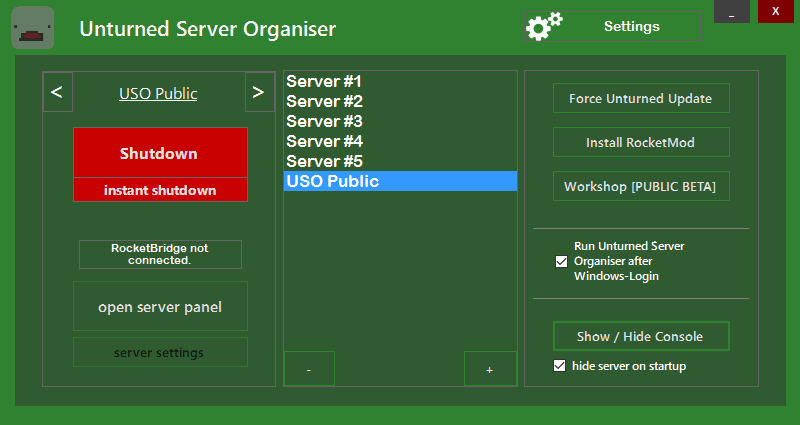Click the red Shutdown button
Viewport: 800px width, 425px height.
[x=160, y=153]
